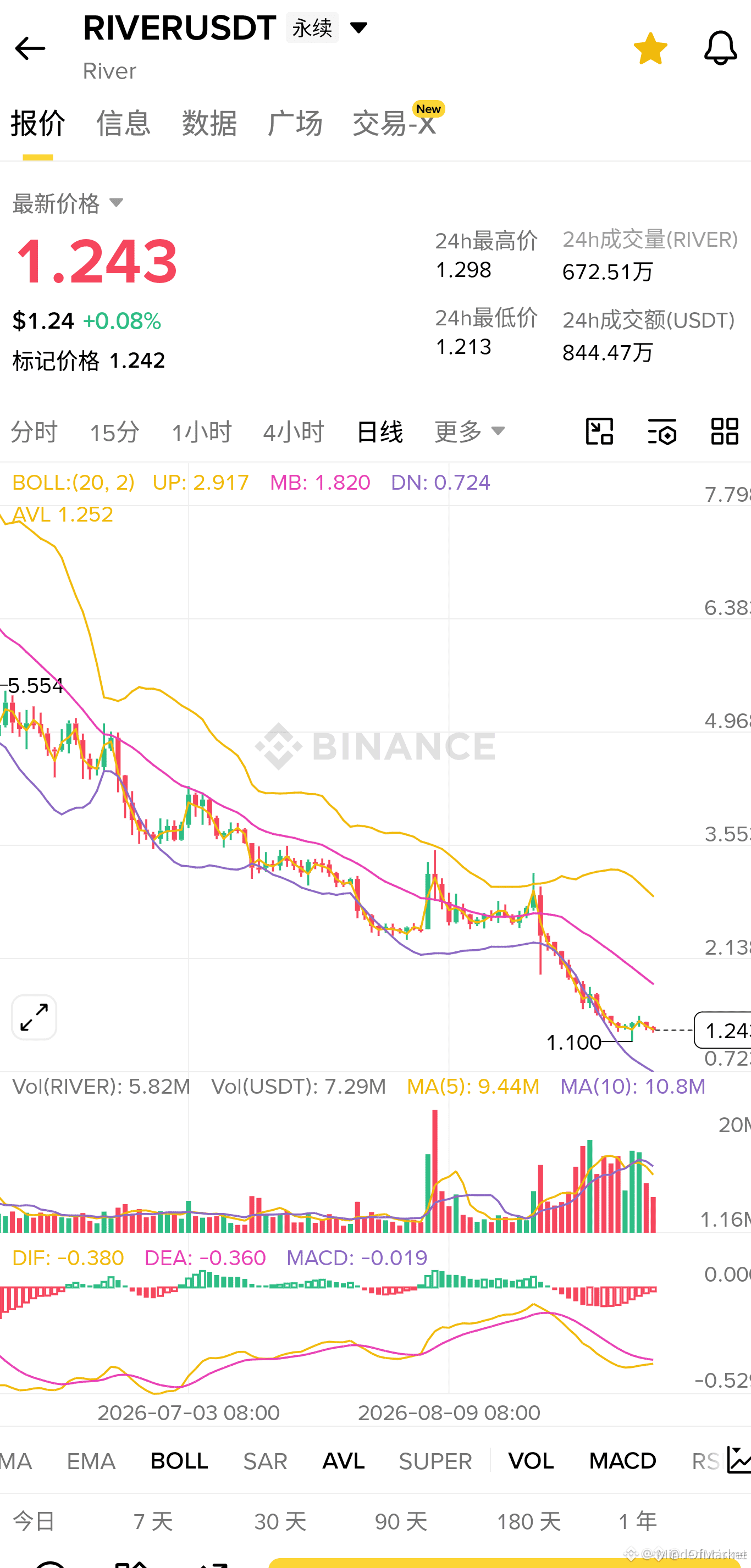The image size is (751, 1568).
Task: Open the chart drawing tools icon
Action: [x=599, y=431]
